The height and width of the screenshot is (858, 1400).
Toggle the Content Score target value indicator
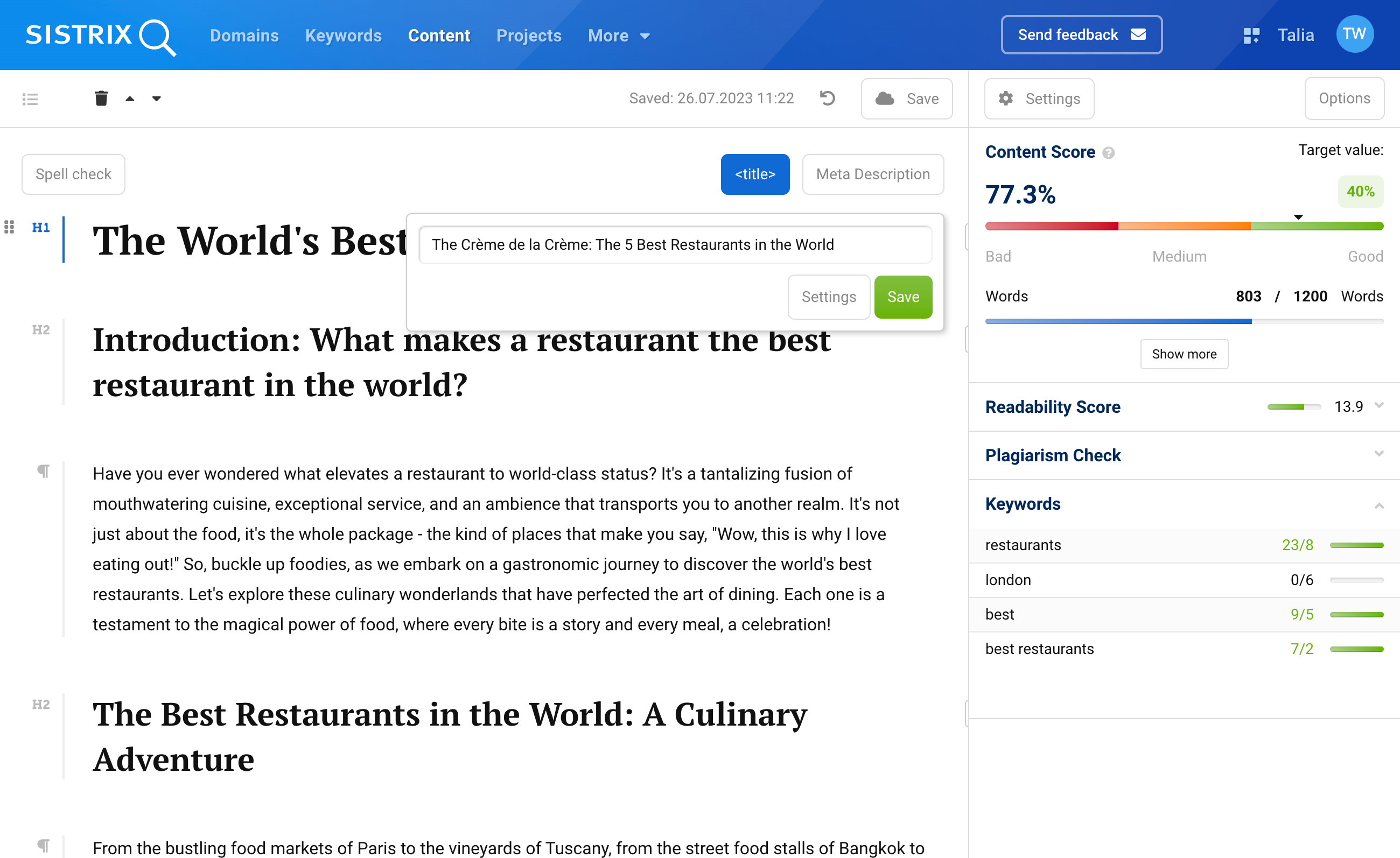coord(1359,192)
